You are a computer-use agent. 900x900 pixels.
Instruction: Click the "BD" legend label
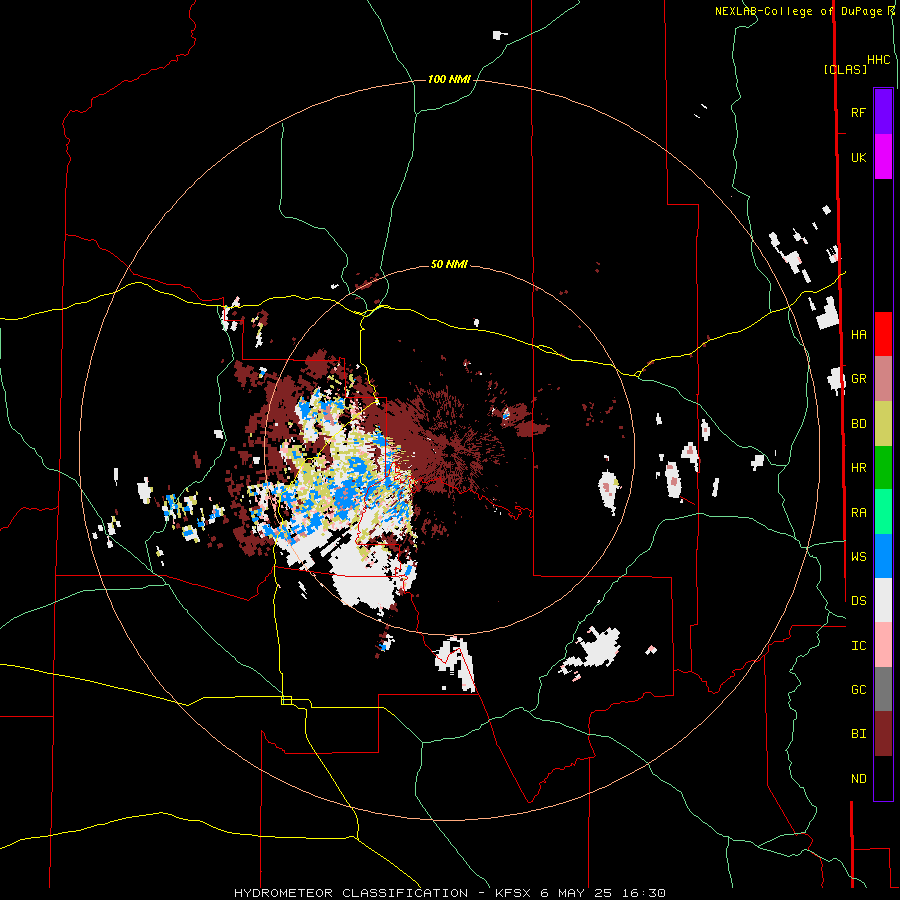858,424
